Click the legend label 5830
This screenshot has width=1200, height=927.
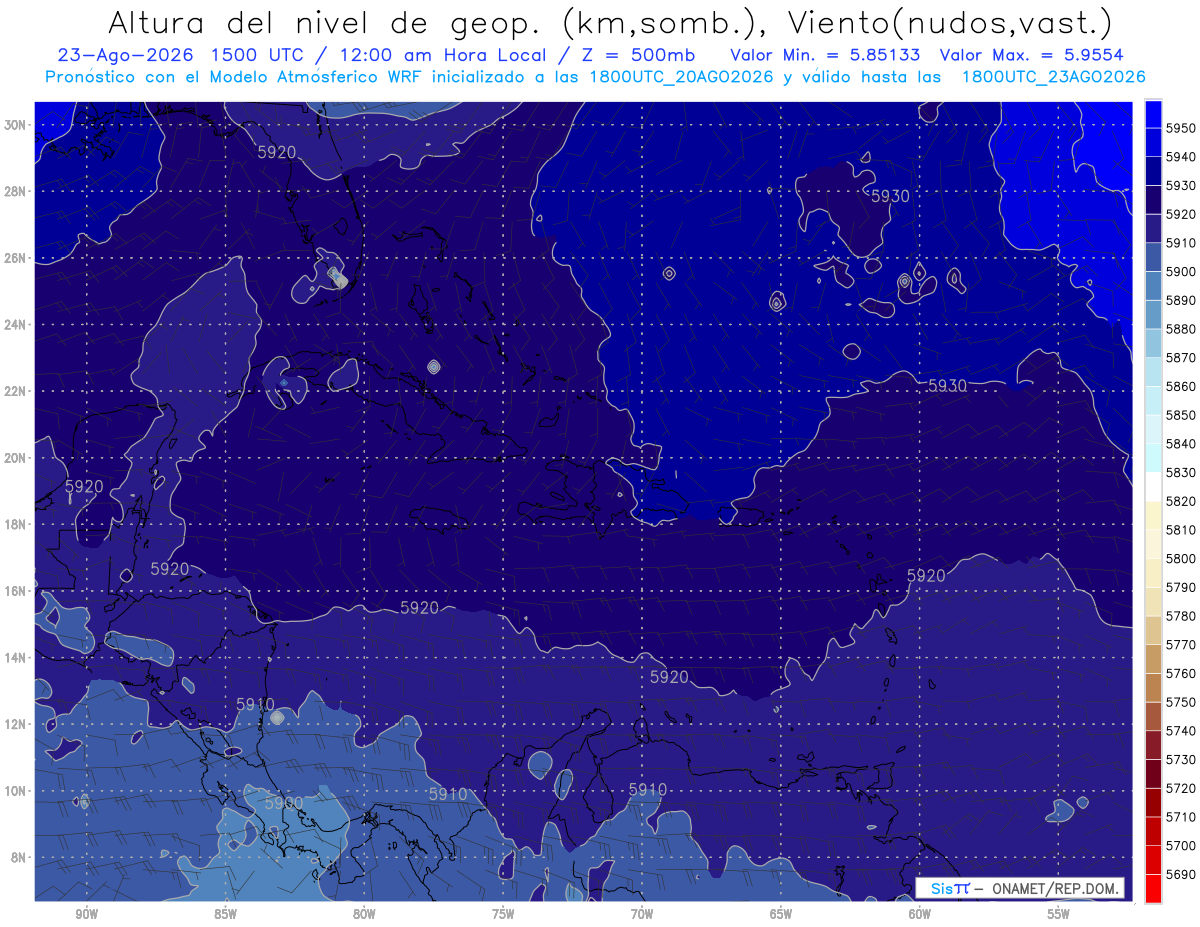pos(1180,472)
